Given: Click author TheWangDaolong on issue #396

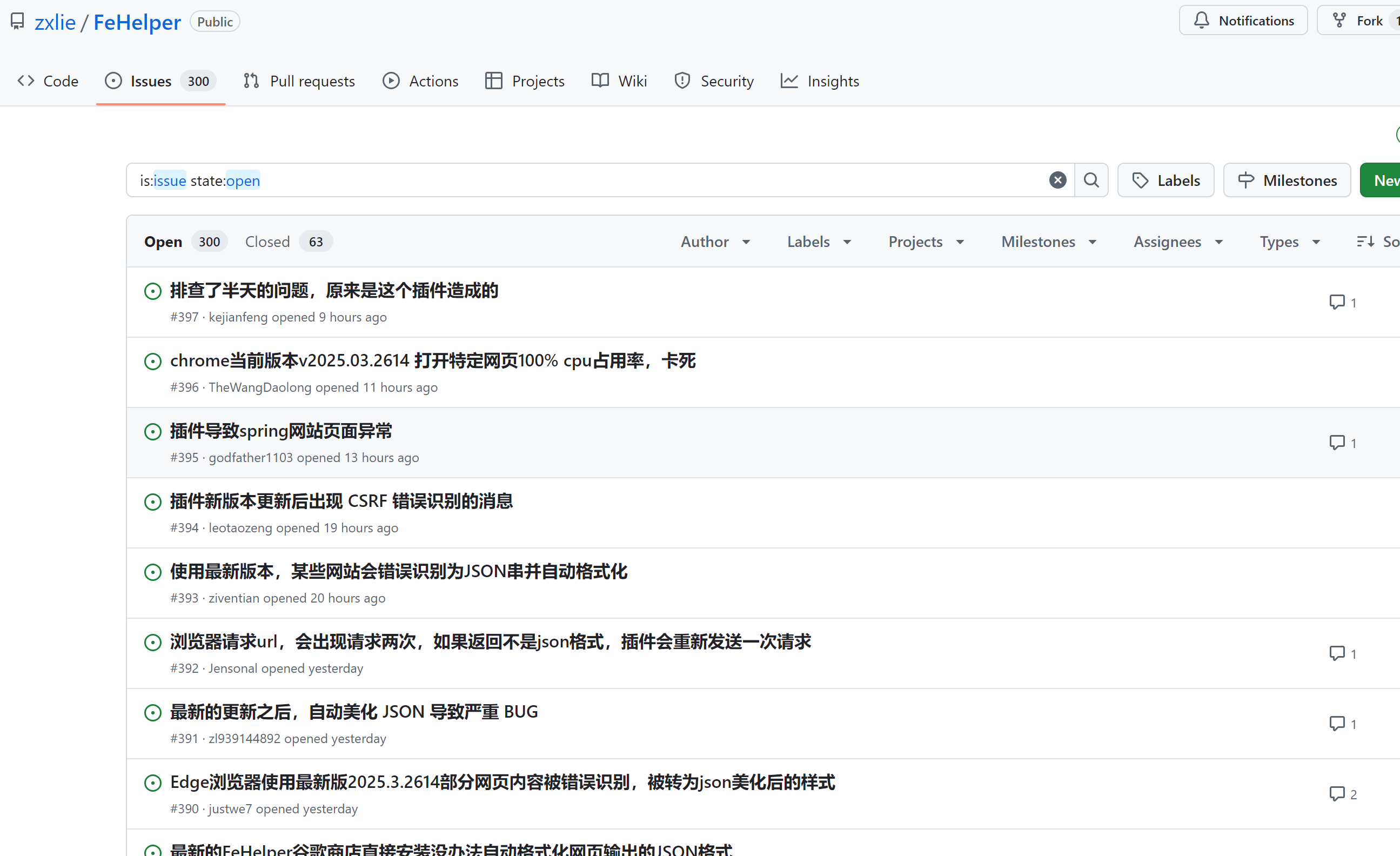Looking at the screenshot, I should tap(260, 387).
